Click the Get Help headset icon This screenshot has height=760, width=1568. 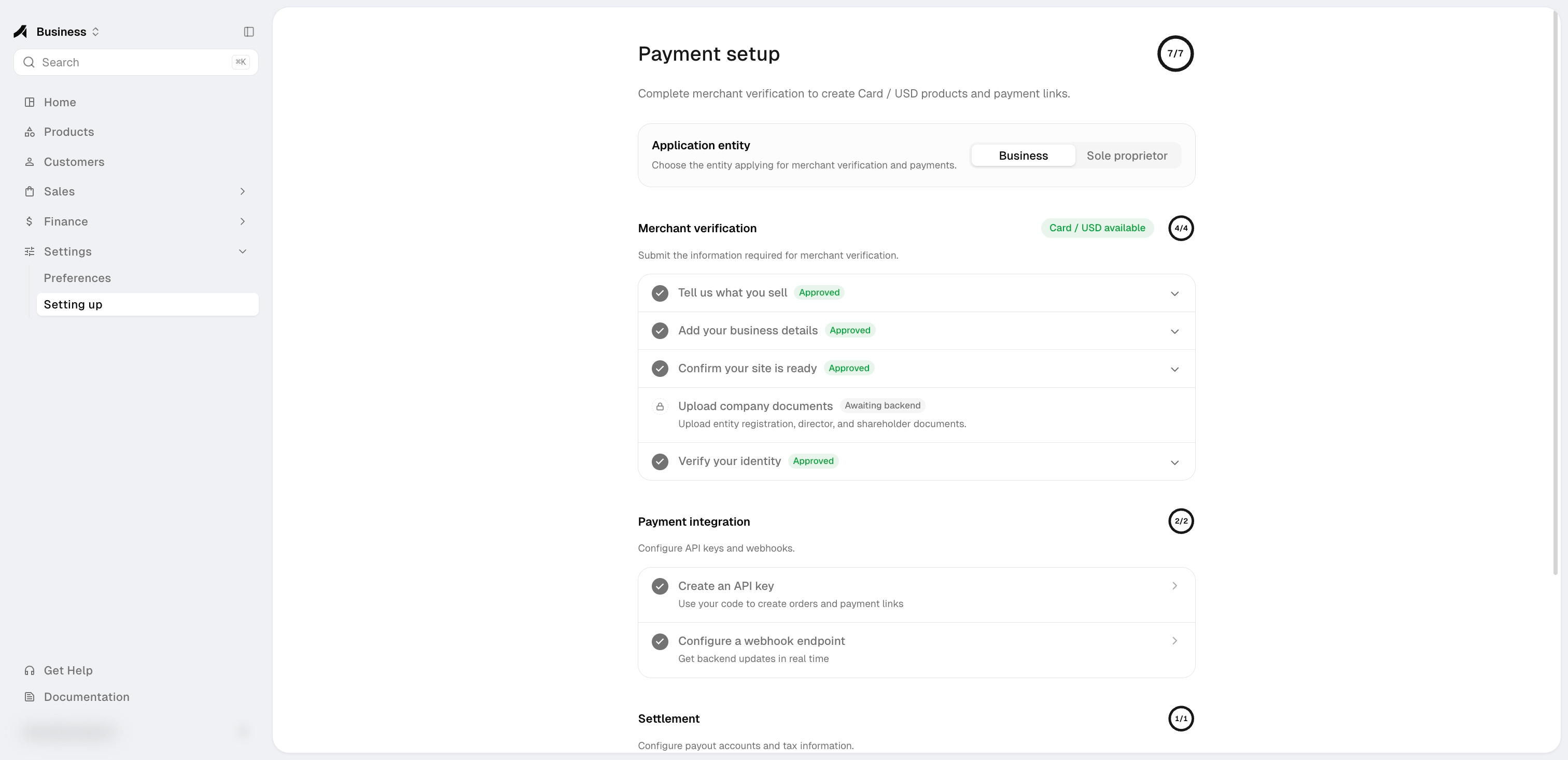point(29,670)
